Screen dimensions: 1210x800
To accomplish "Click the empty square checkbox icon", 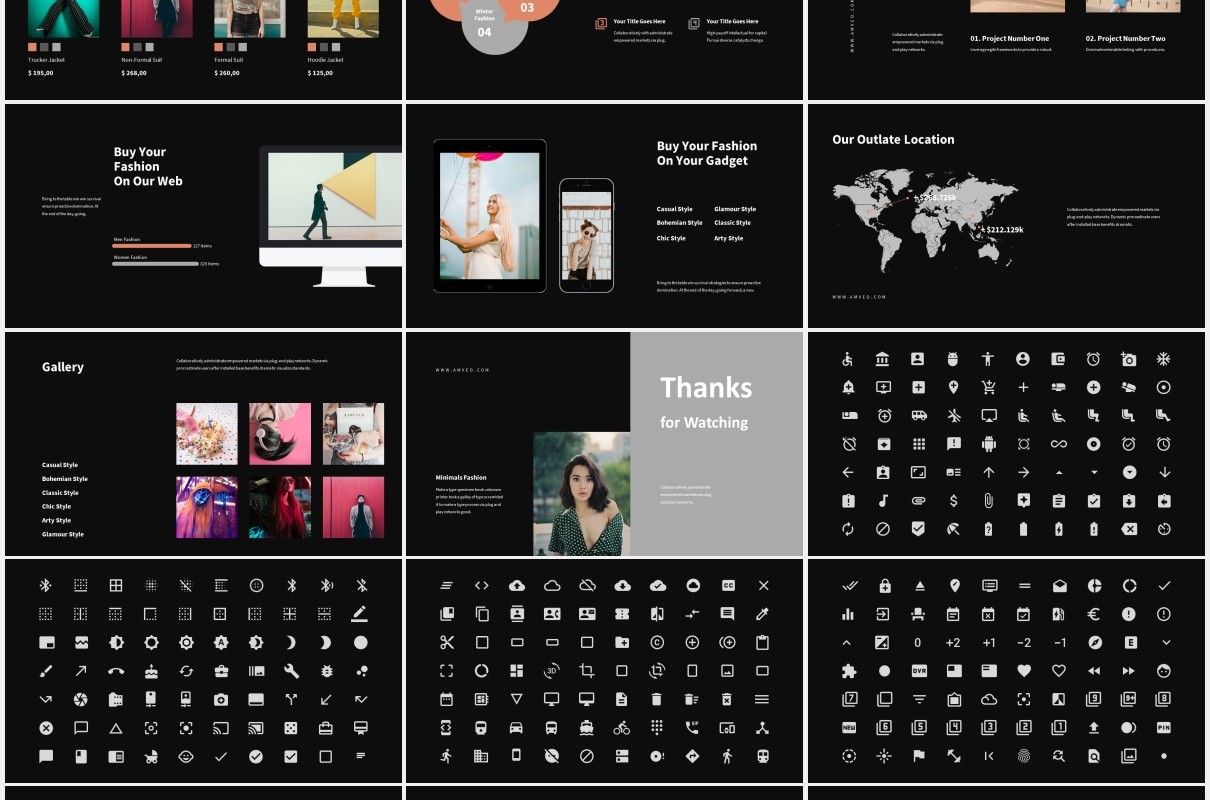I will pos(326,757).
